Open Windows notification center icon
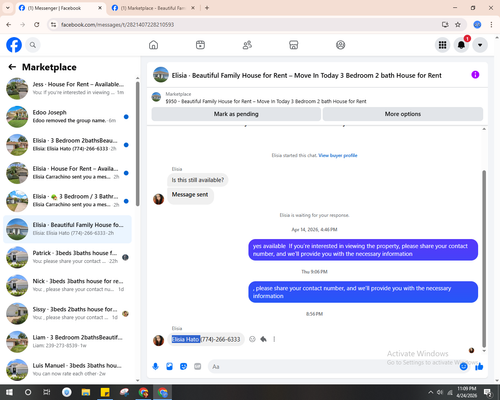Image resolution: width=500 pixels, height=400 pixels. coord(488,392)
